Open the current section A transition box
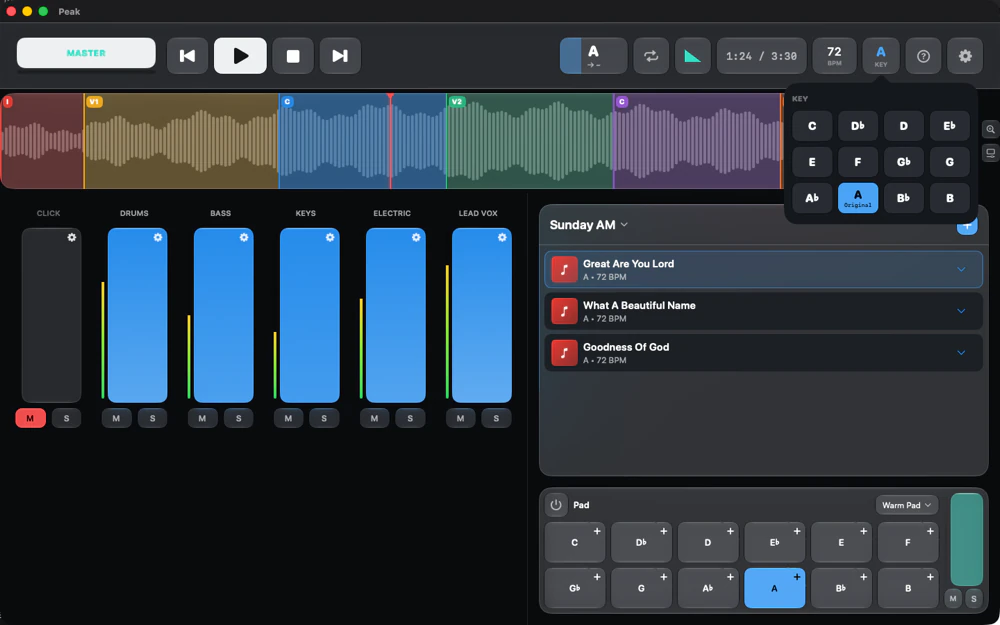The width and height of the screenshot is (1000, 625). click(x=594, y=56)
